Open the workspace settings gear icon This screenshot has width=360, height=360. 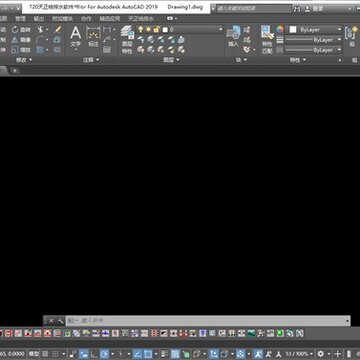click(x=320, y=354)
